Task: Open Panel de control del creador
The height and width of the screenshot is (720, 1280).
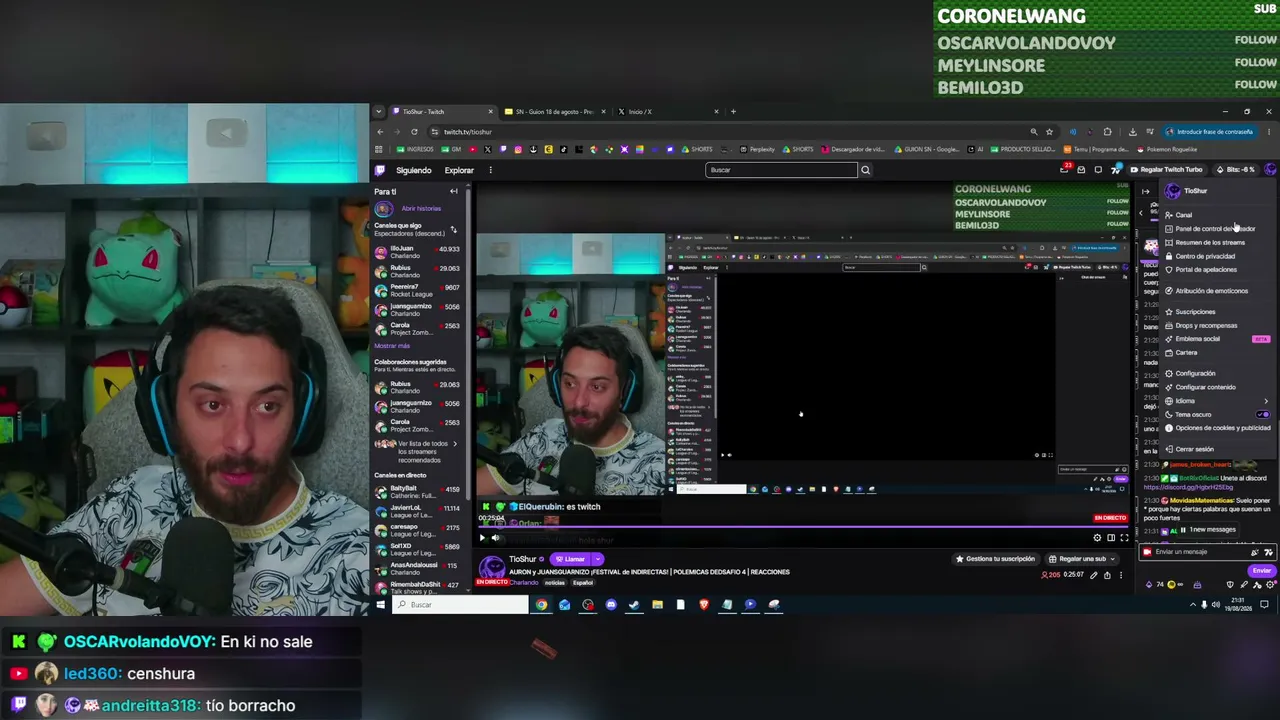Action: [x=1215, y=229]
